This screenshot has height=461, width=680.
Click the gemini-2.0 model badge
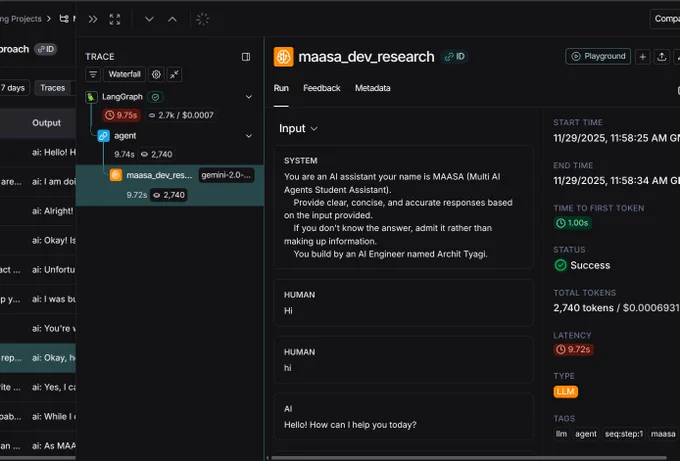226,175
